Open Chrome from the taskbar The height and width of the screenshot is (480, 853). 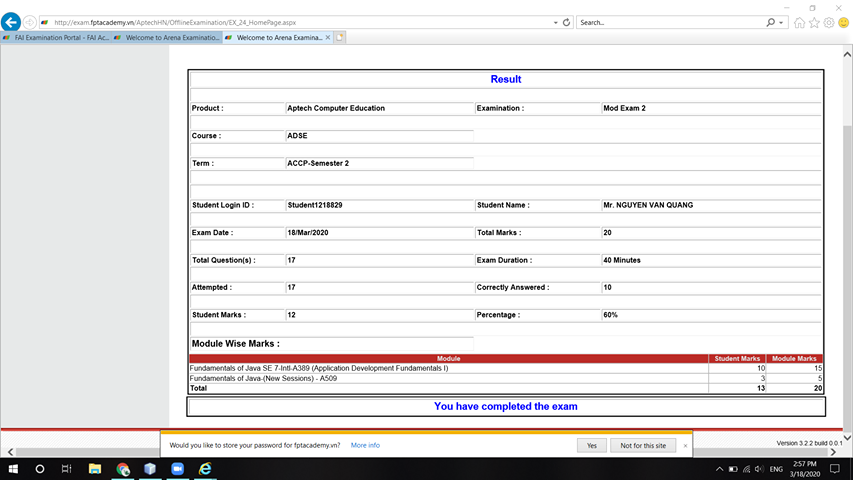(x=123, y=469)
